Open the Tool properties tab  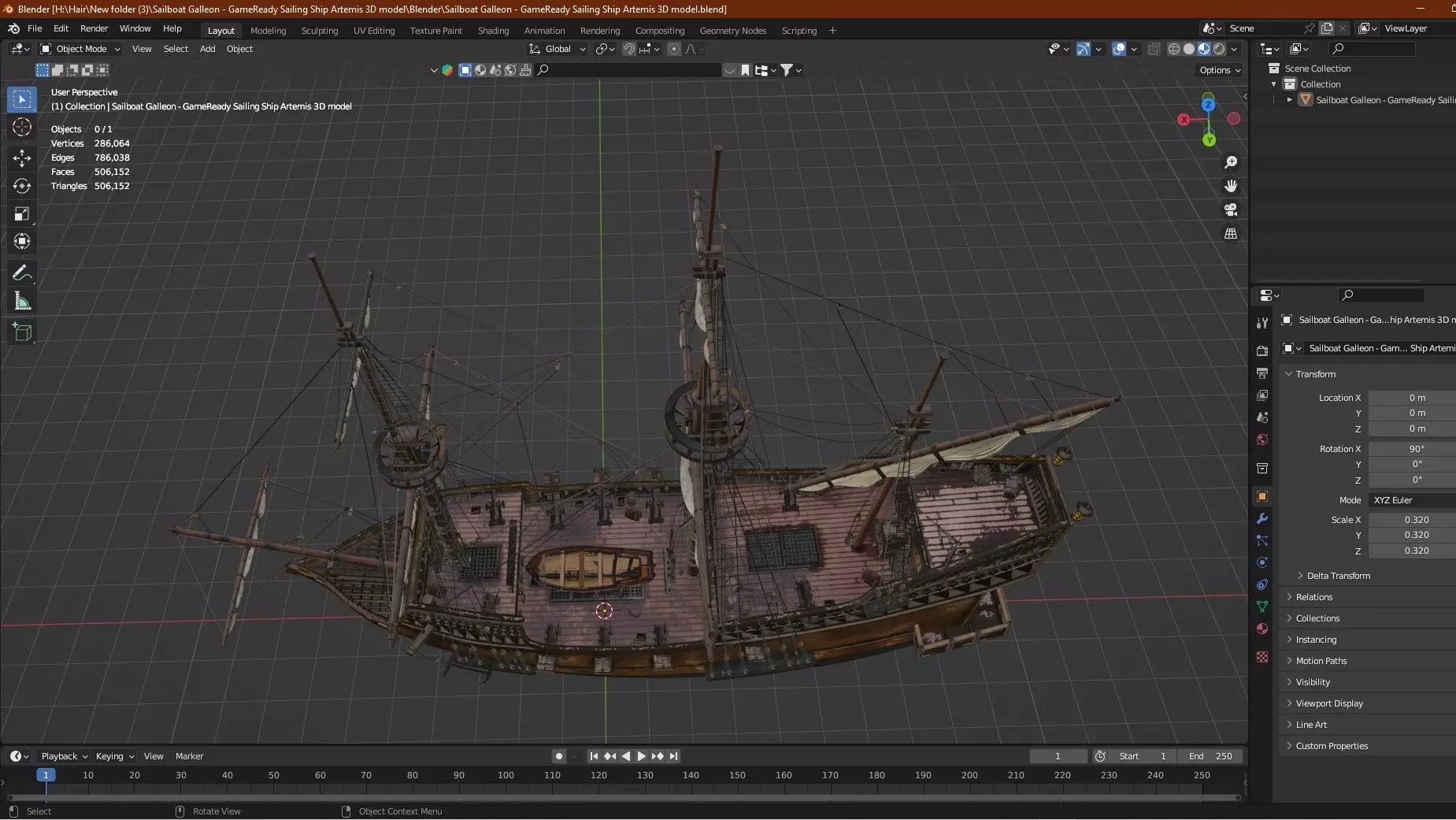(x=1262, y=323)
